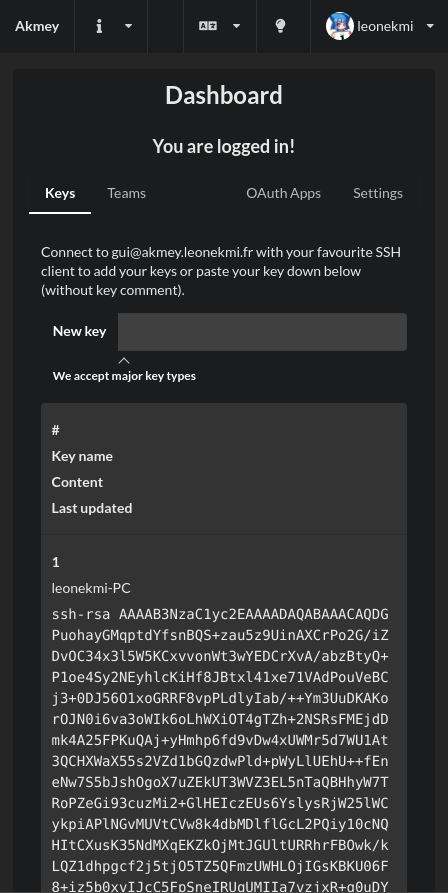Expand the caret beside the info icon
The image size is (448, 893).
pos(129,26)
